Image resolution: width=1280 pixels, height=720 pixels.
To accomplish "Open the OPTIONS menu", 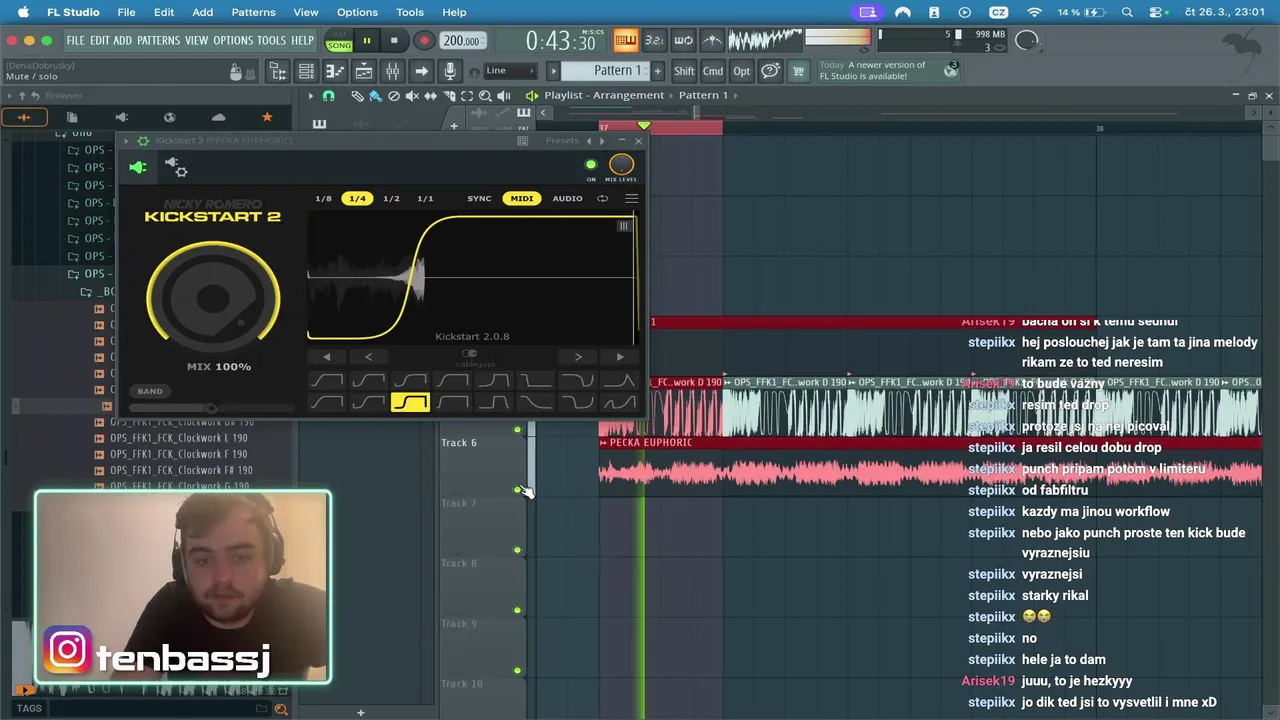I will click(x=233, y=40).
